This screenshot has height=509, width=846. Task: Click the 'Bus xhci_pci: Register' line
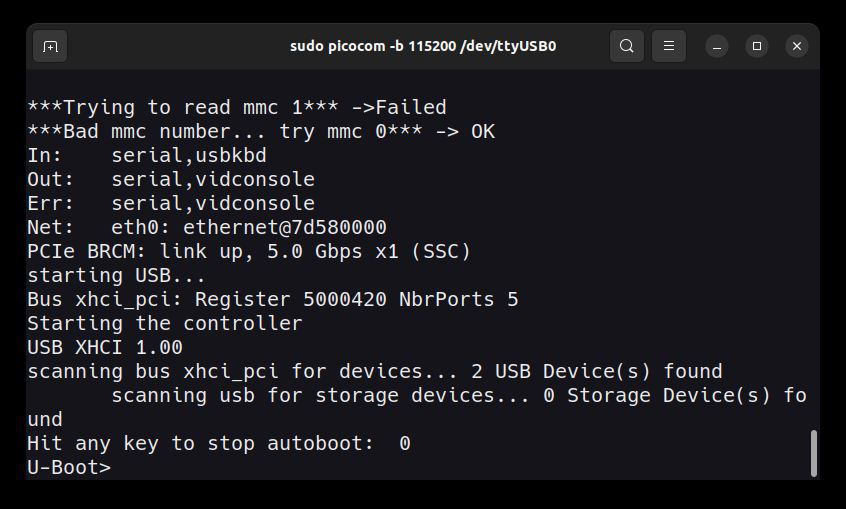[x=272, y=299]
